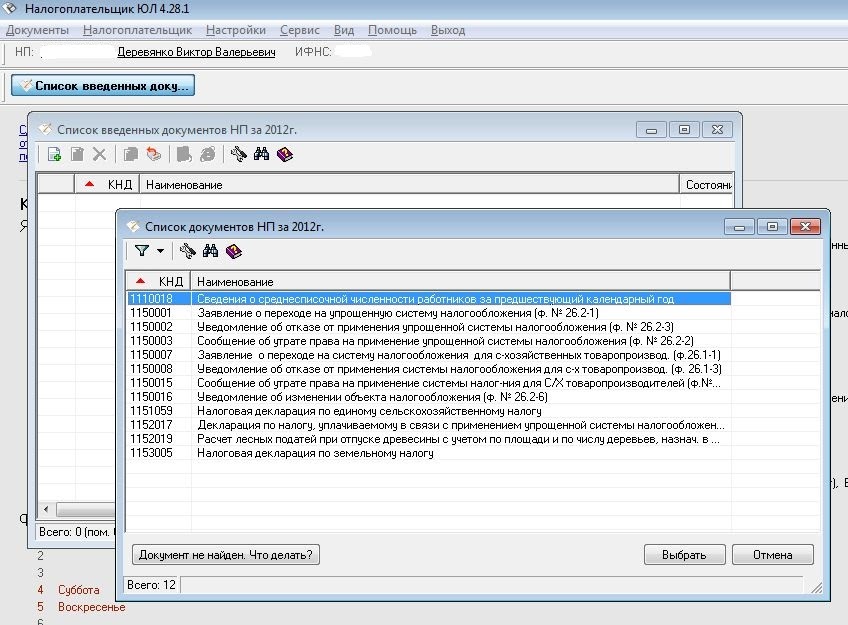Select row 1150007 Заявление о переходе для с-хозяйственных
848x625 pixels.
tap(429, 355)
